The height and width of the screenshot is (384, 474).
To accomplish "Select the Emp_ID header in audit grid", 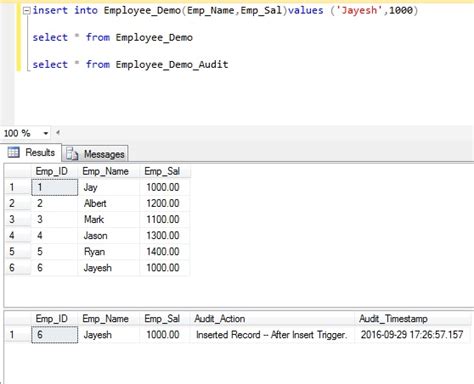I will coord(54,319).
